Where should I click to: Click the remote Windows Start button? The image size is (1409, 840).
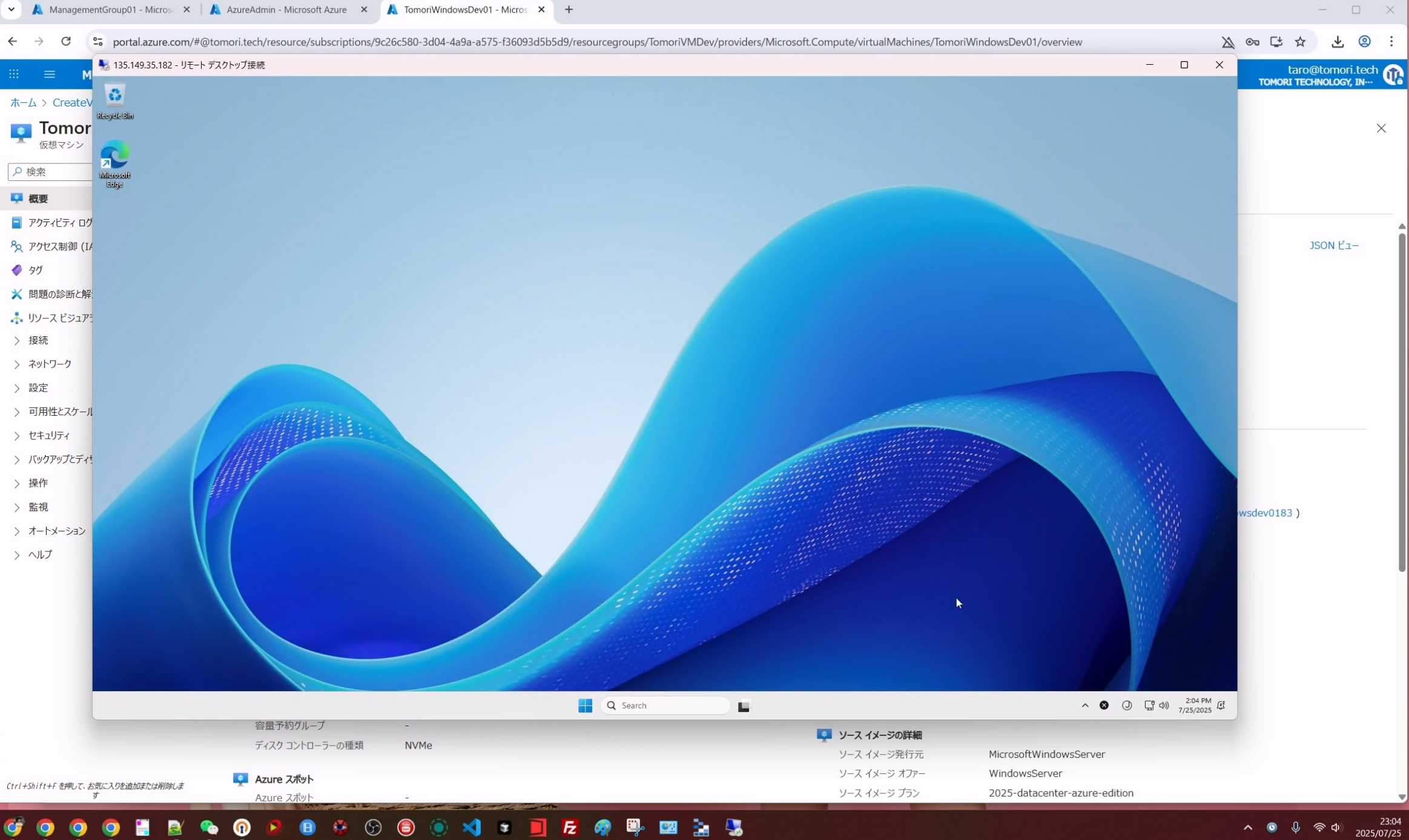[585, 706]
